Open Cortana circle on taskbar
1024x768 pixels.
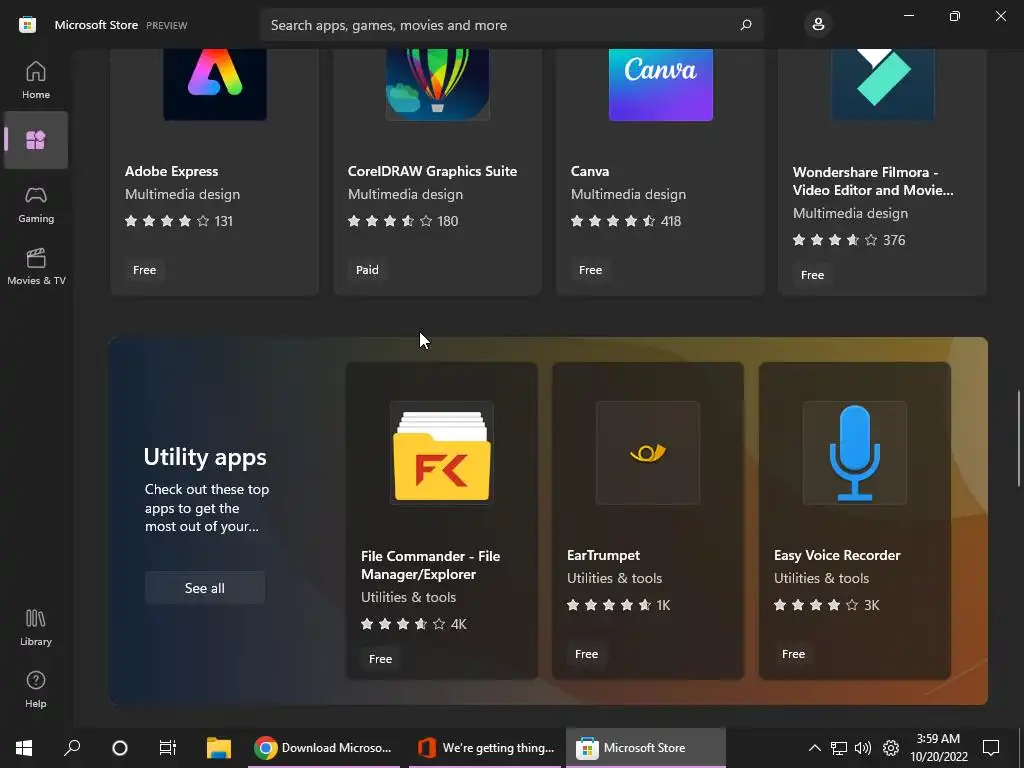120,748
